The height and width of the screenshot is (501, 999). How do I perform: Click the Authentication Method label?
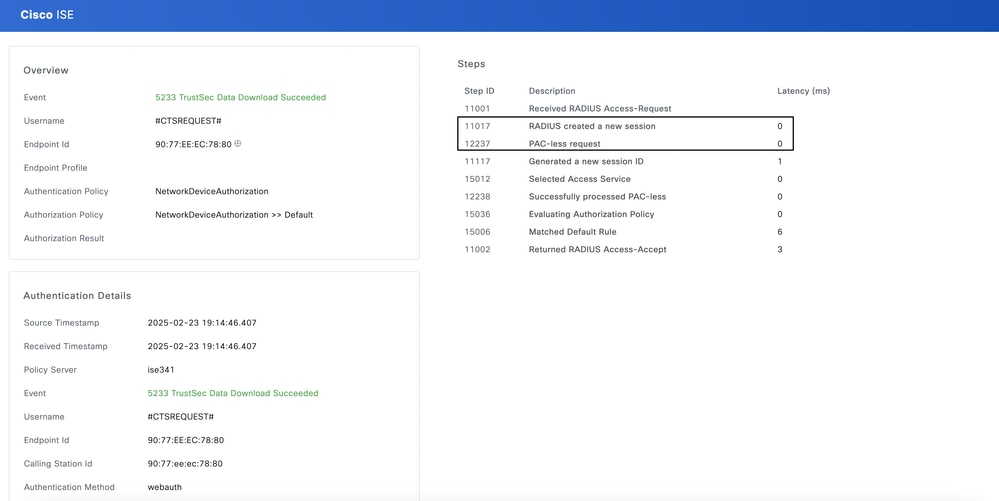[69, 488]
